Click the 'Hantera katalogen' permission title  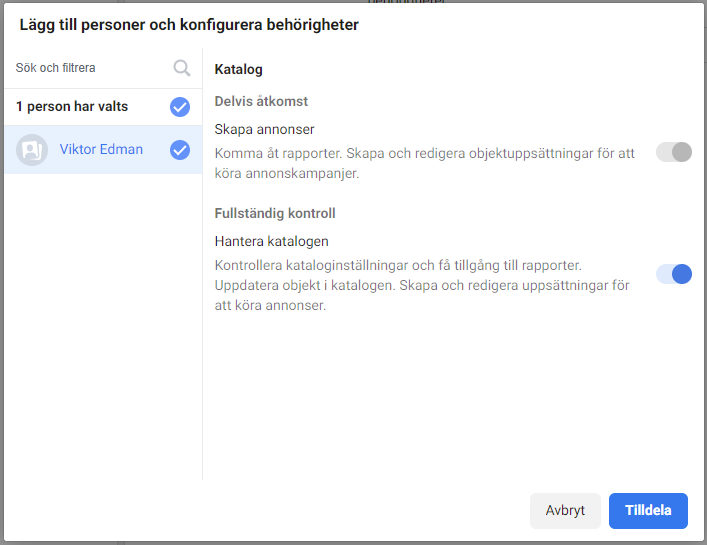pyautogui.click(x=271, y=241)
